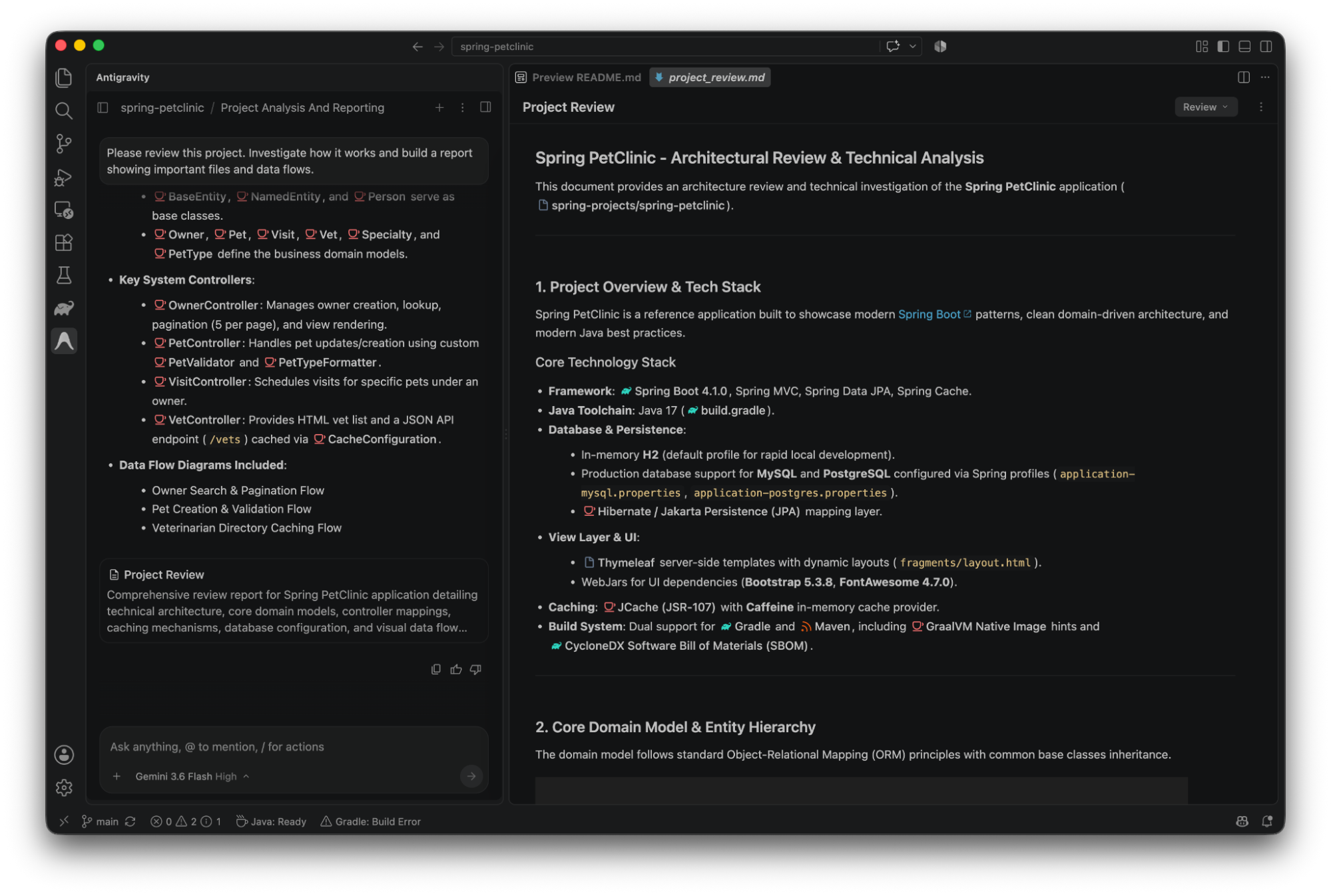Split the editor to the right

[x=1244, y=77]
